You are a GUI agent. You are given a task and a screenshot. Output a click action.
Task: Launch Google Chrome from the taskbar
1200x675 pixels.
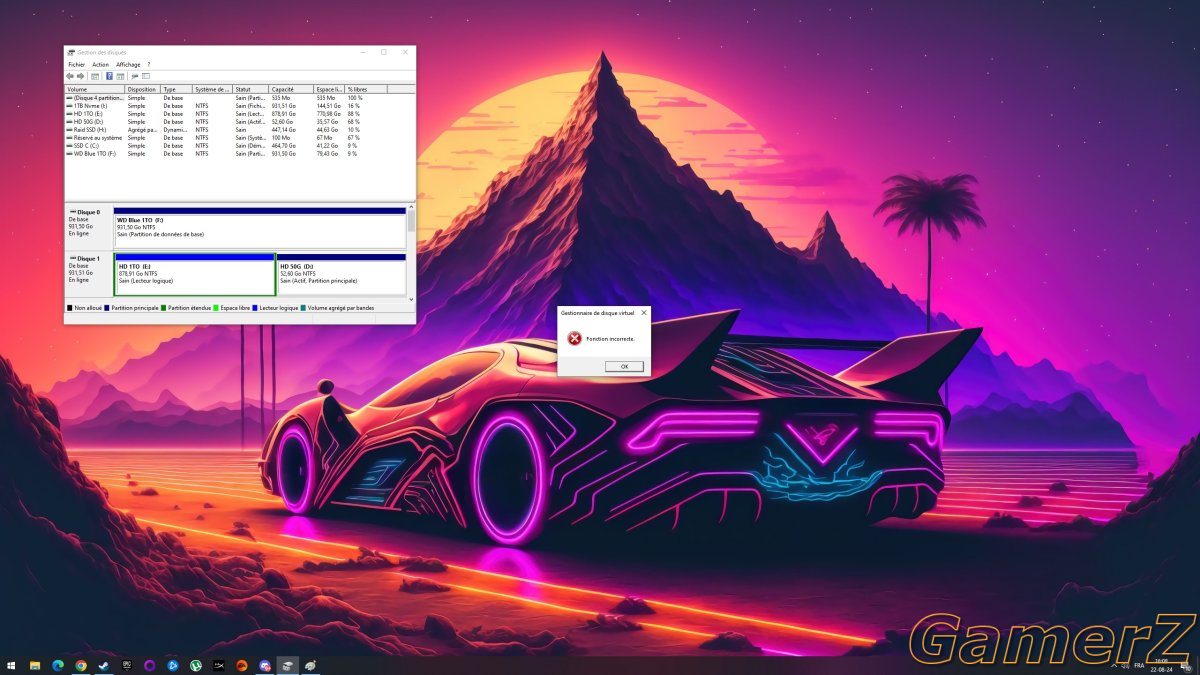click(80, 665)
